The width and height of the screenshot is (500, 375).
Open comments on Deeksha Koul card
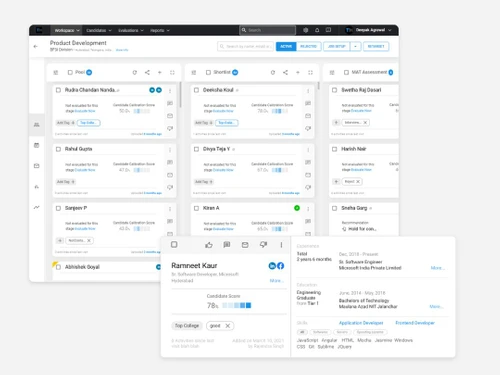click(308, 103)
